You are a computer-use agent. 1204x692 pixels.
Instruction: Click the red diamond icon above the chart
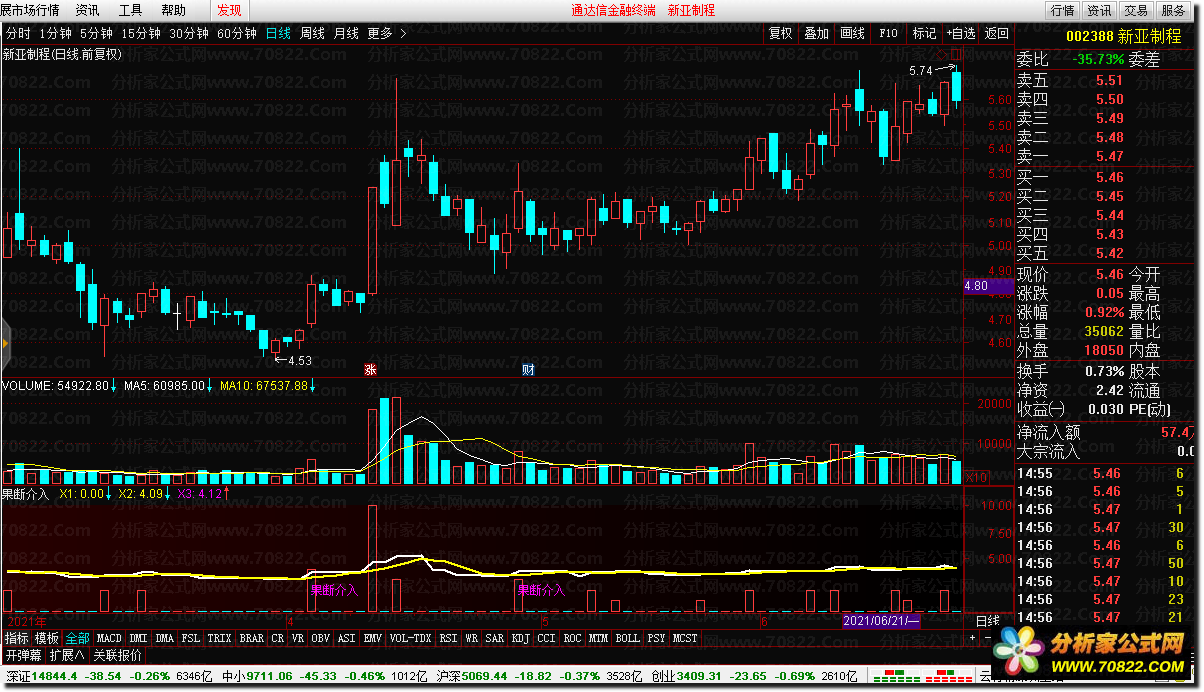(x=942, y=53)
